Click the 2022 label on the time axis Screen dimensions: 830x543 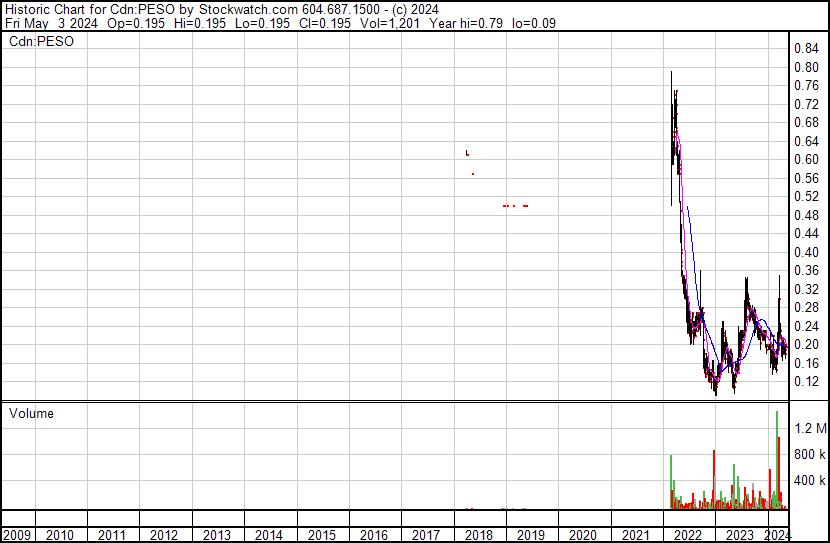(687, 535)
